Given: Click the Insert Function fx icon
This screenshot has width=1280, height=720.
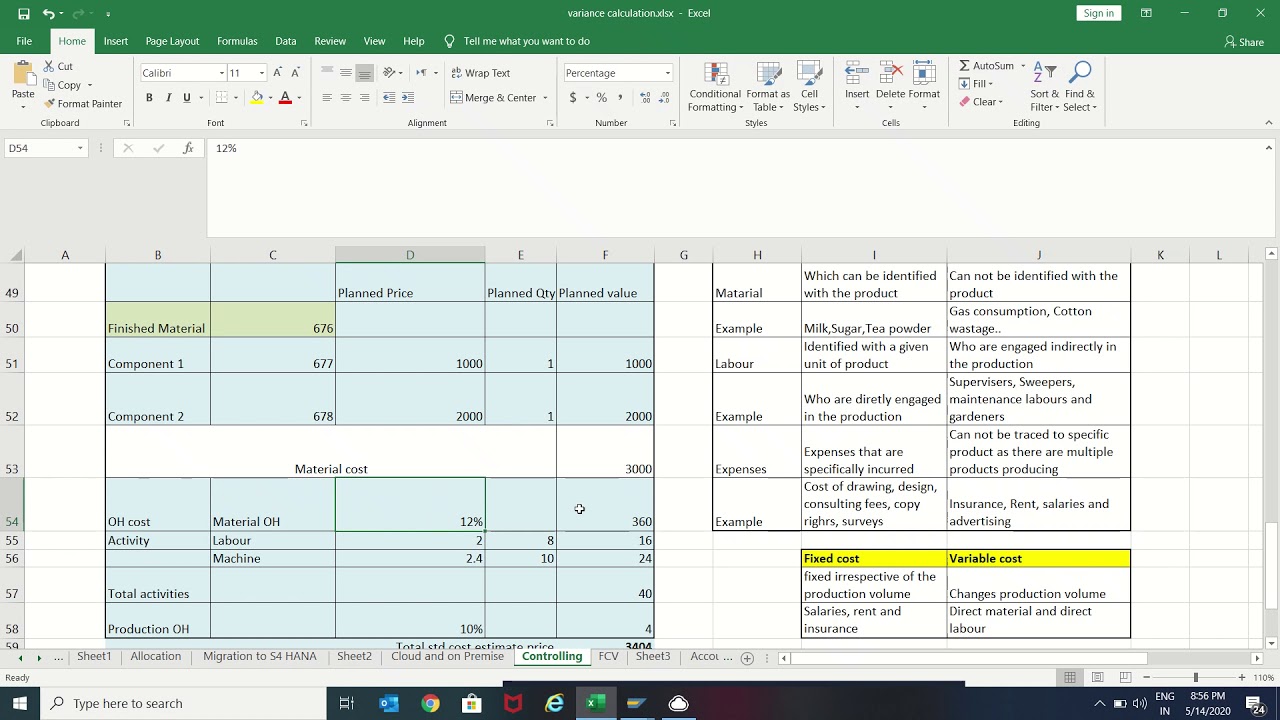Looking at the screenshot, I should click(188, 148).
